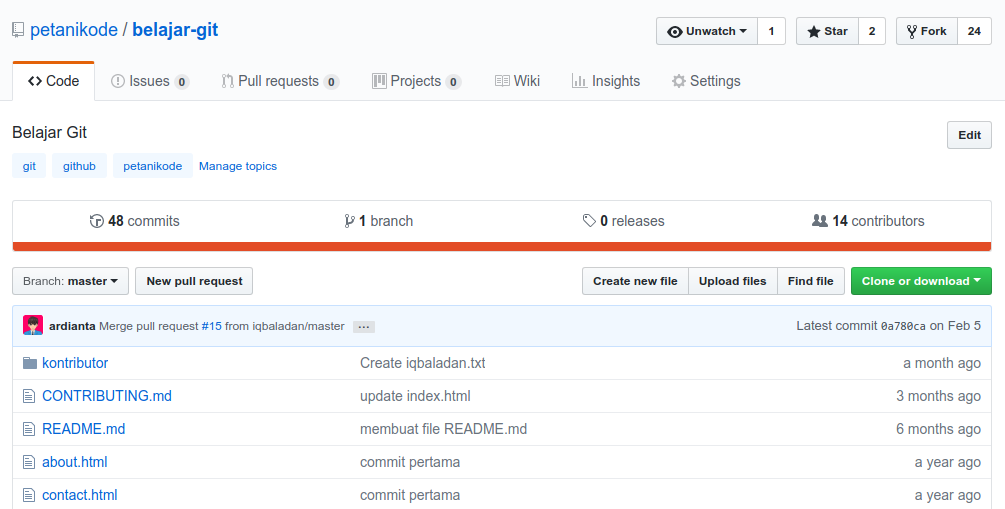Screen dimensions: 1005x509
Task: View the forks count 24
Action: point(974,31)
